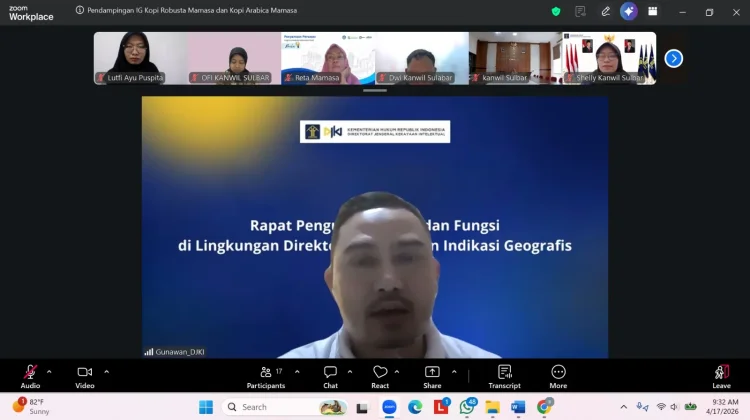Open Google Chrome from taskbar
The width and height of the screenshot is (750, 420).
[x=544, y=407]
